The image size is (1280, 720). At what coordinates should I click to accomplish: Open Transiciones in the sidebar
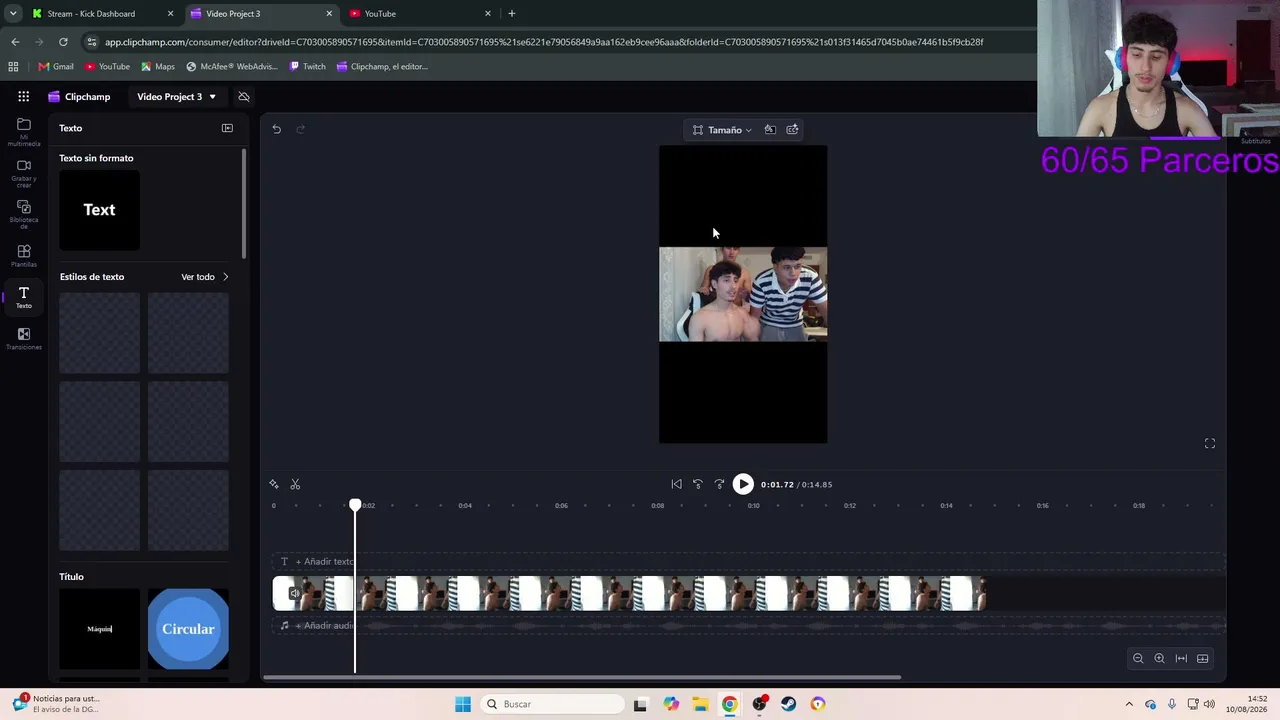[24, 339]
